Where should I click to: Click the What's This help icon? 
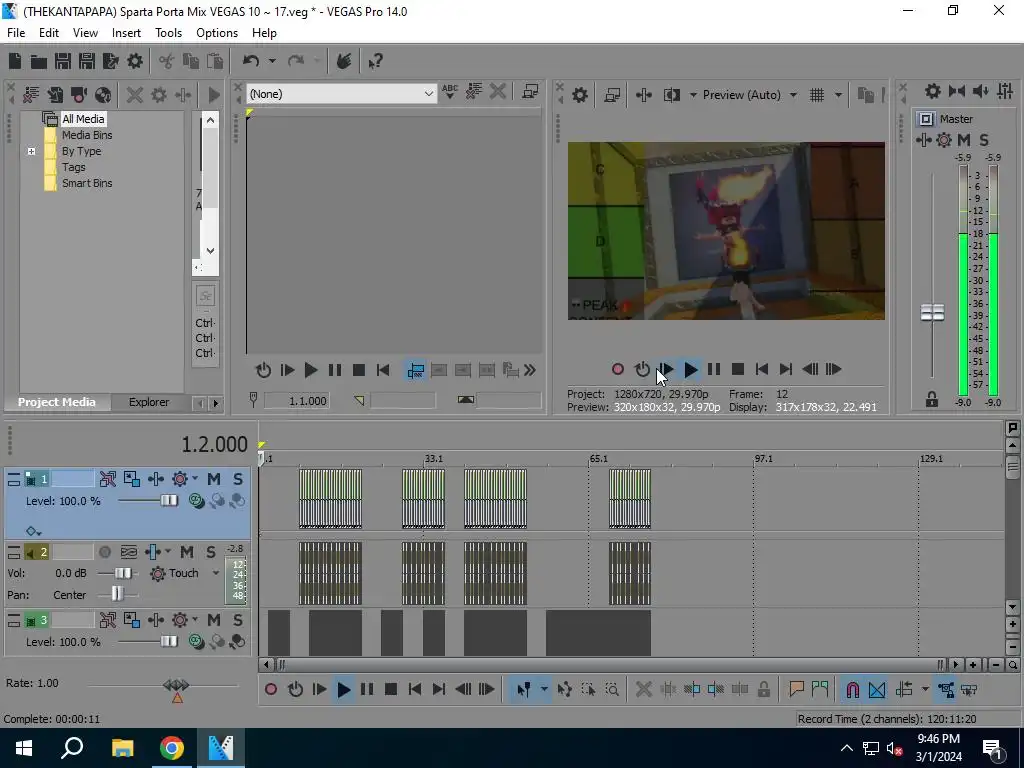(x=376, y=61)
